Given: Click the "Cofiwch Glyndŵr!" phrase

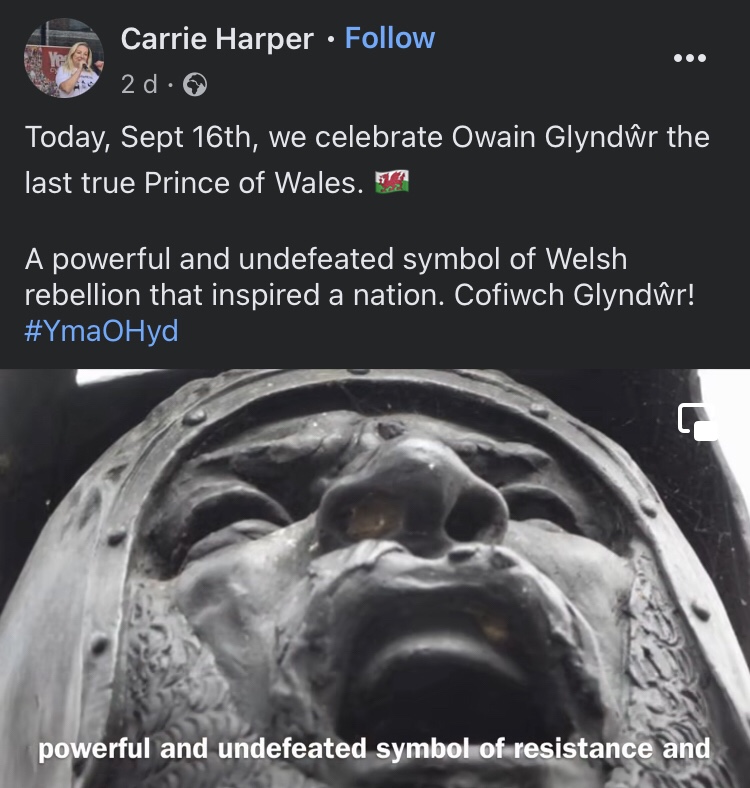Looking at the screenshot, I should point(574,295).
